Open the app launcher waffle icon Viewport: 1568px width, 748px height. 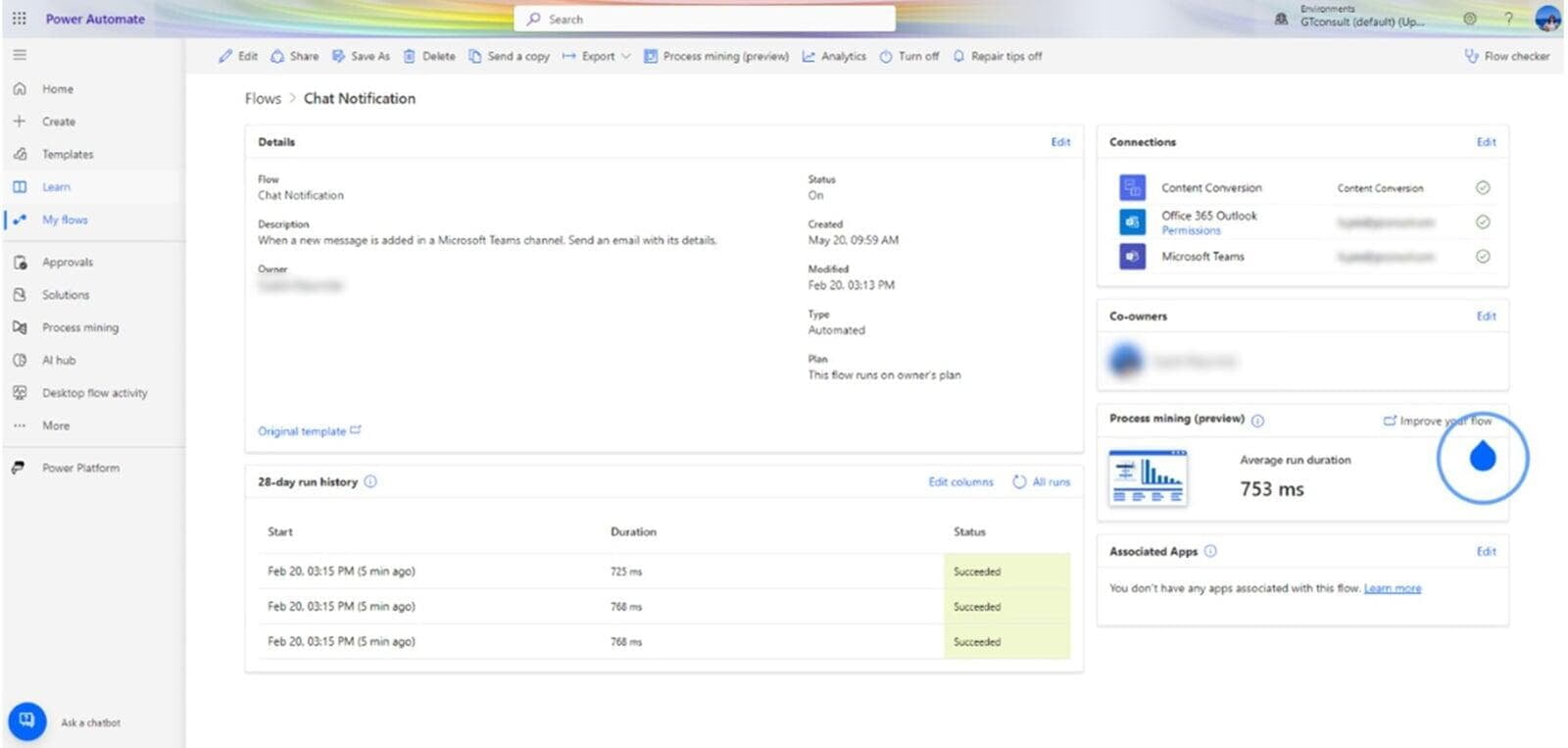tap(19, 19)
